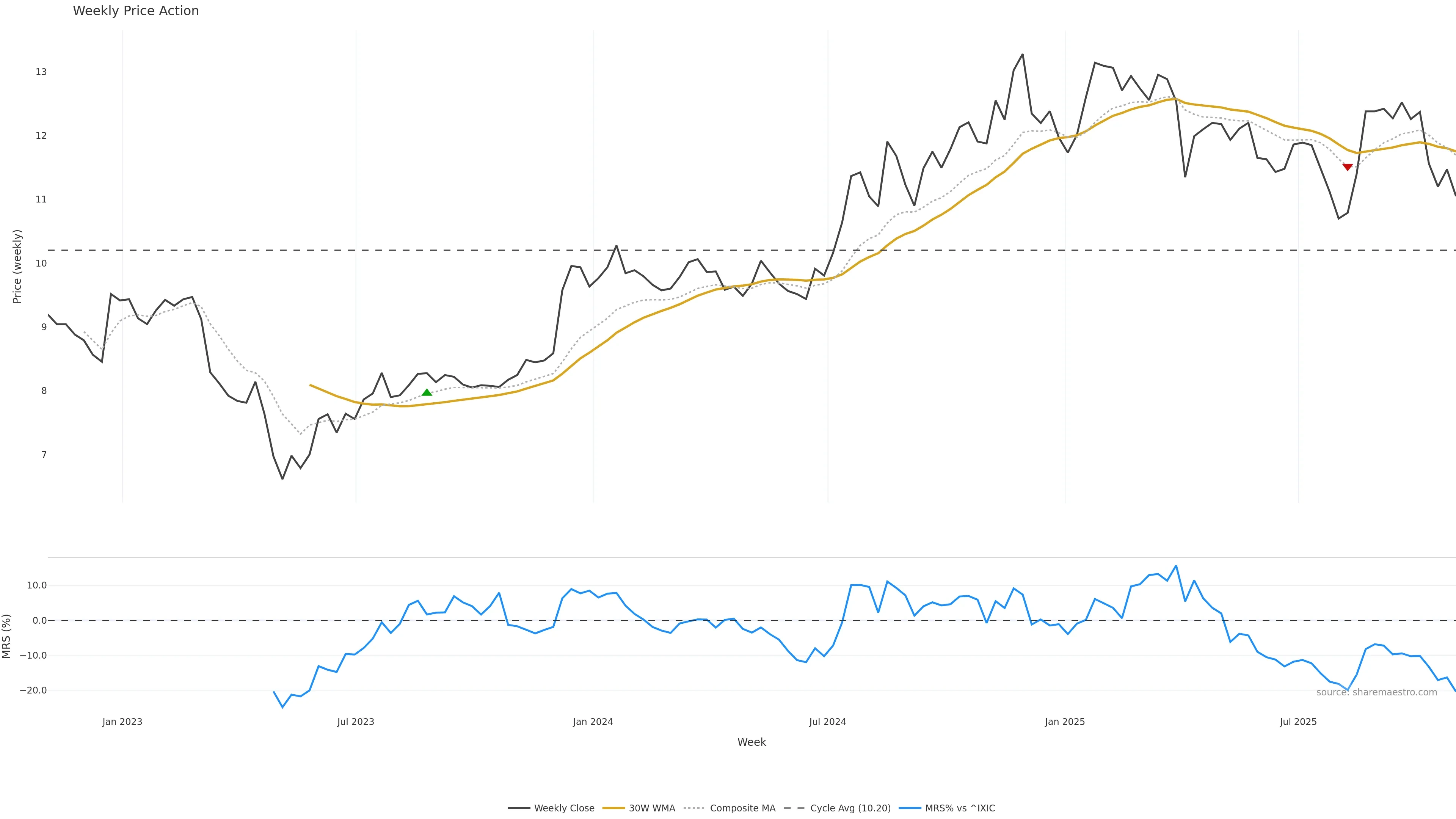Hide the Cycle Avg (10.20) series label

tap(850, 808)
